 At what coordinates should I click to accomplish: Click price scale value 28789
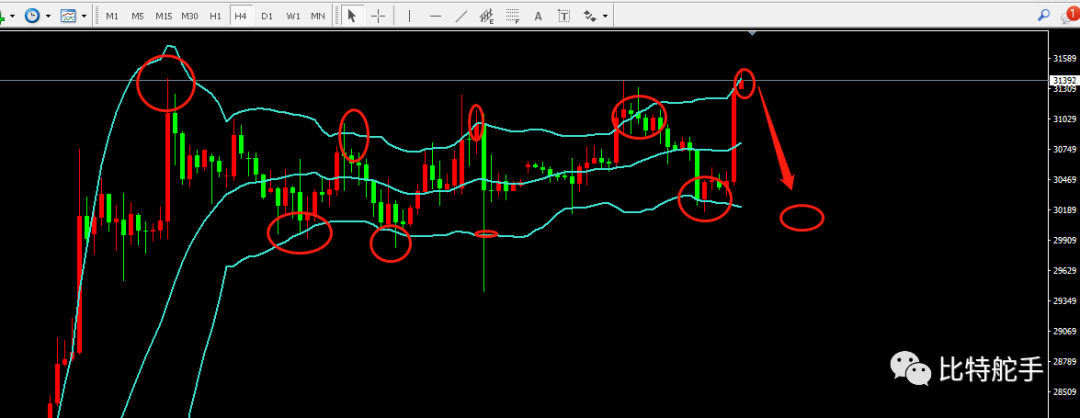[x=1065, y=362]
